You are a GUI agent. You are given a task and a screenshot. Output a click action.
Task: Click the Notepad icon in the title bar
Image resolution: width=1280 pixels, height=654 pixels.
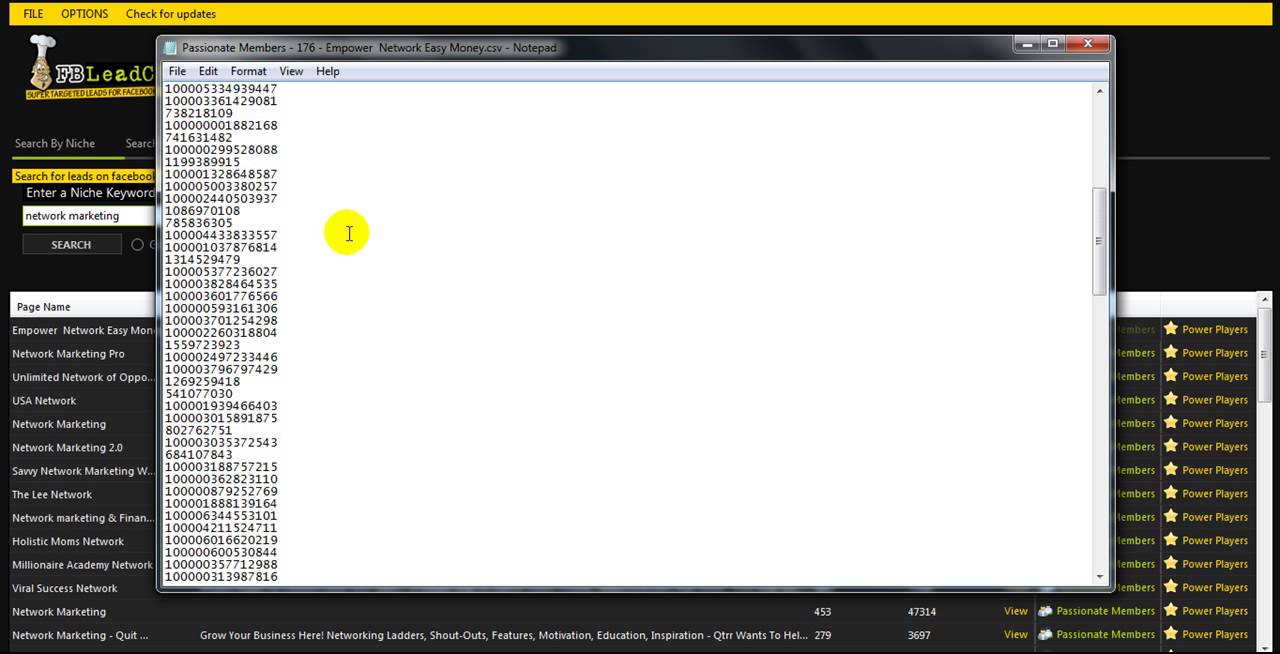(x=170, y=48)
